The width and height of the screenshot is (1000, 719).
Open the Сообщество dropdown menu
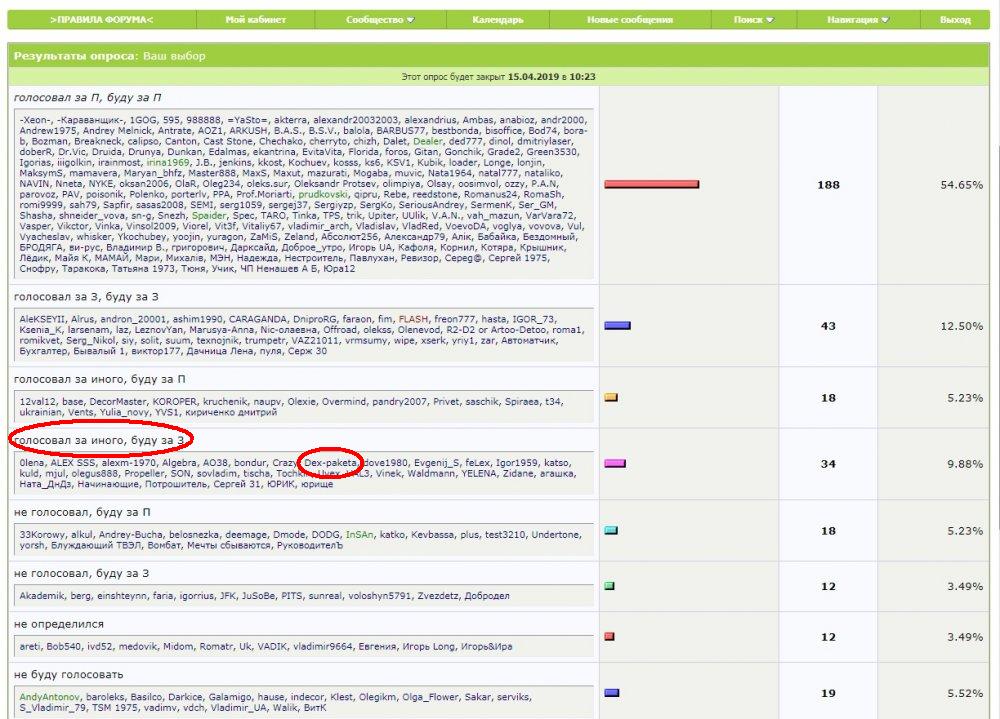tap(380, 20)
